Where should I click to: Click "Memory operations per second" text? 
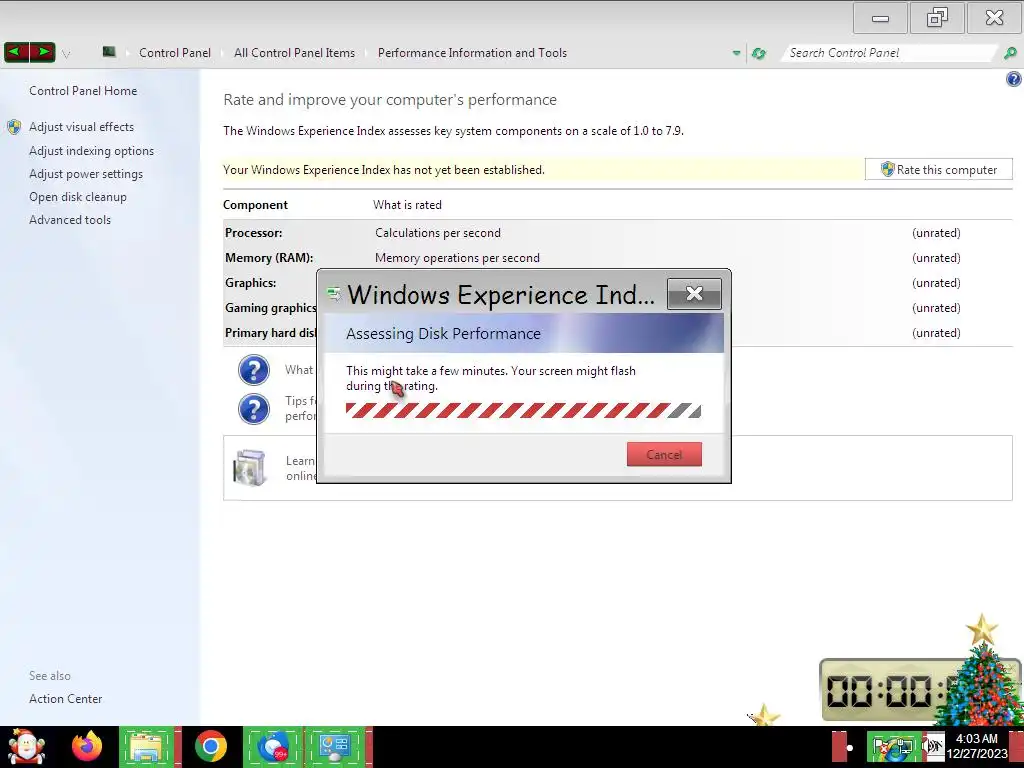457,258
